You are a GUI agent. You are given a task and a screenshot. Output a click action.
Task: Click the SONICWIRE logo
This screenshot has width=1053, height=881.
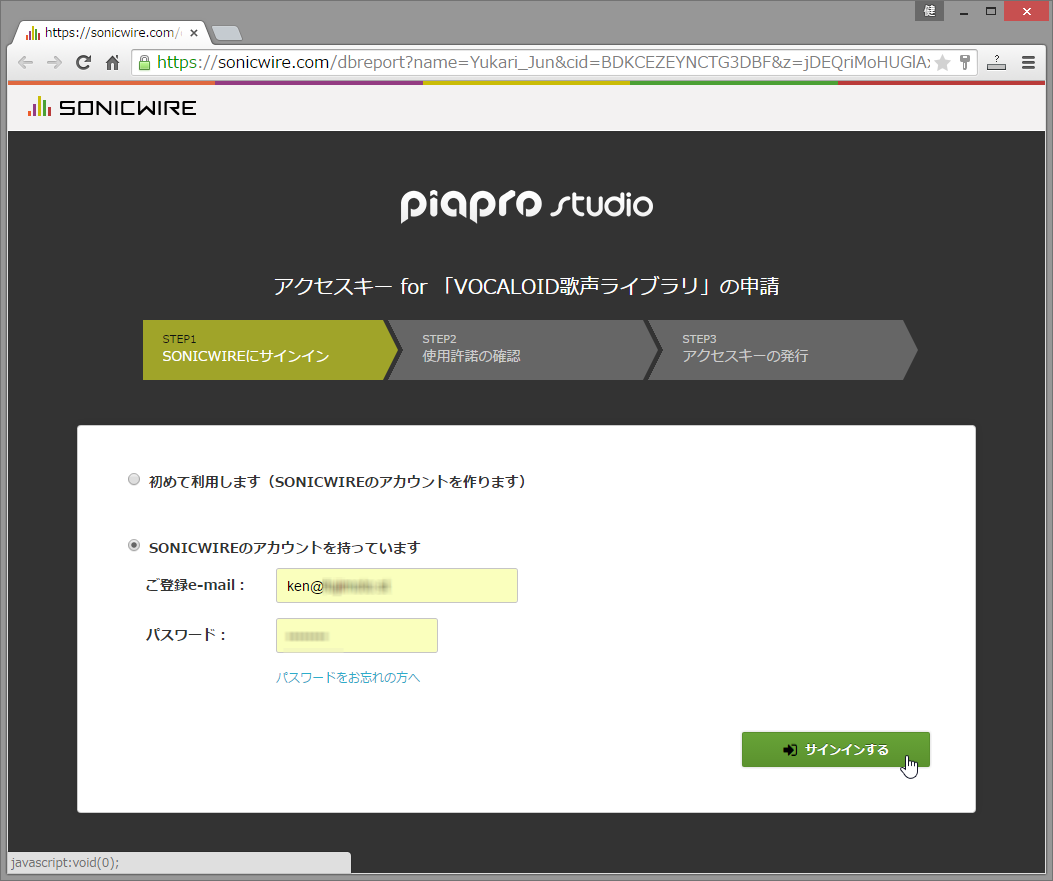[112, 107]
